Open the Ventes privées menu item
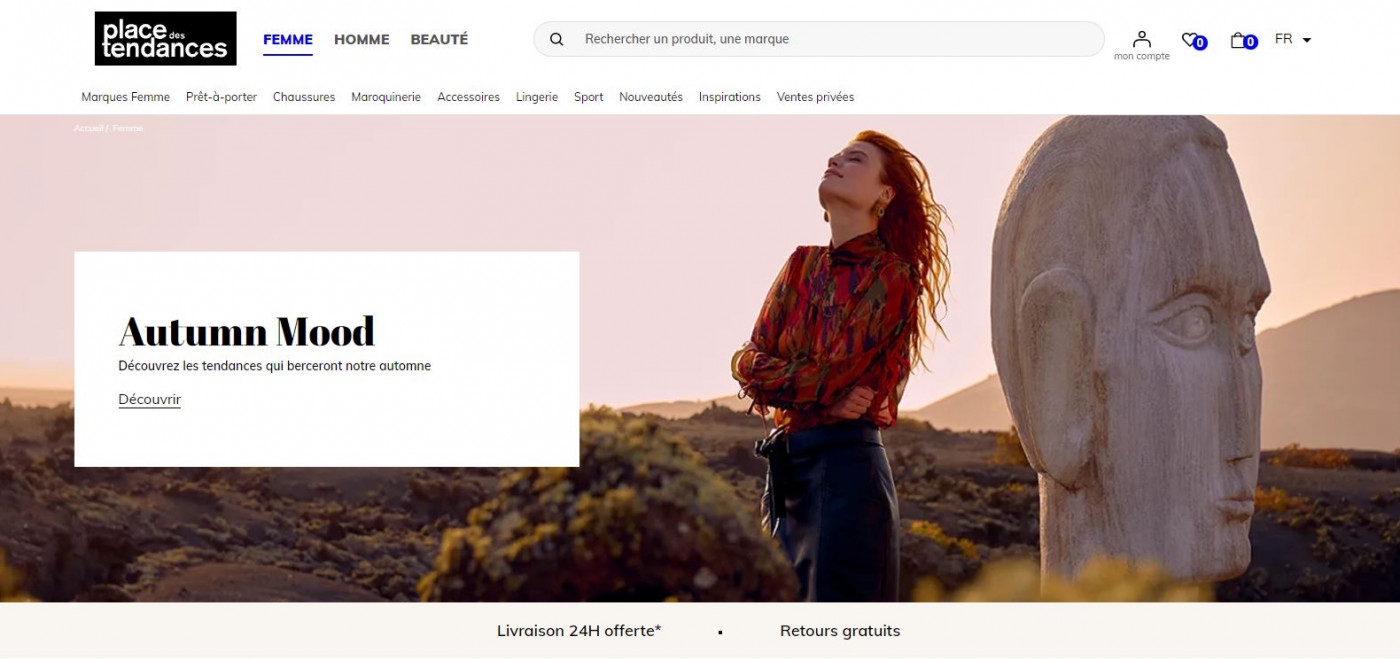 click(x=815, y=97)
